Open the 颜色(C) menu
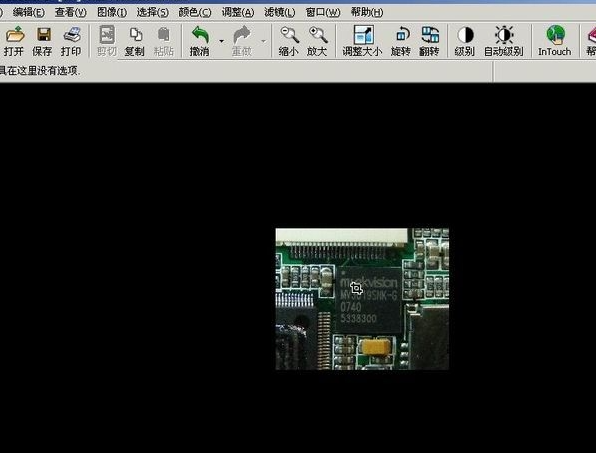The width and height of the screenshot is (596, 453). 195,13
